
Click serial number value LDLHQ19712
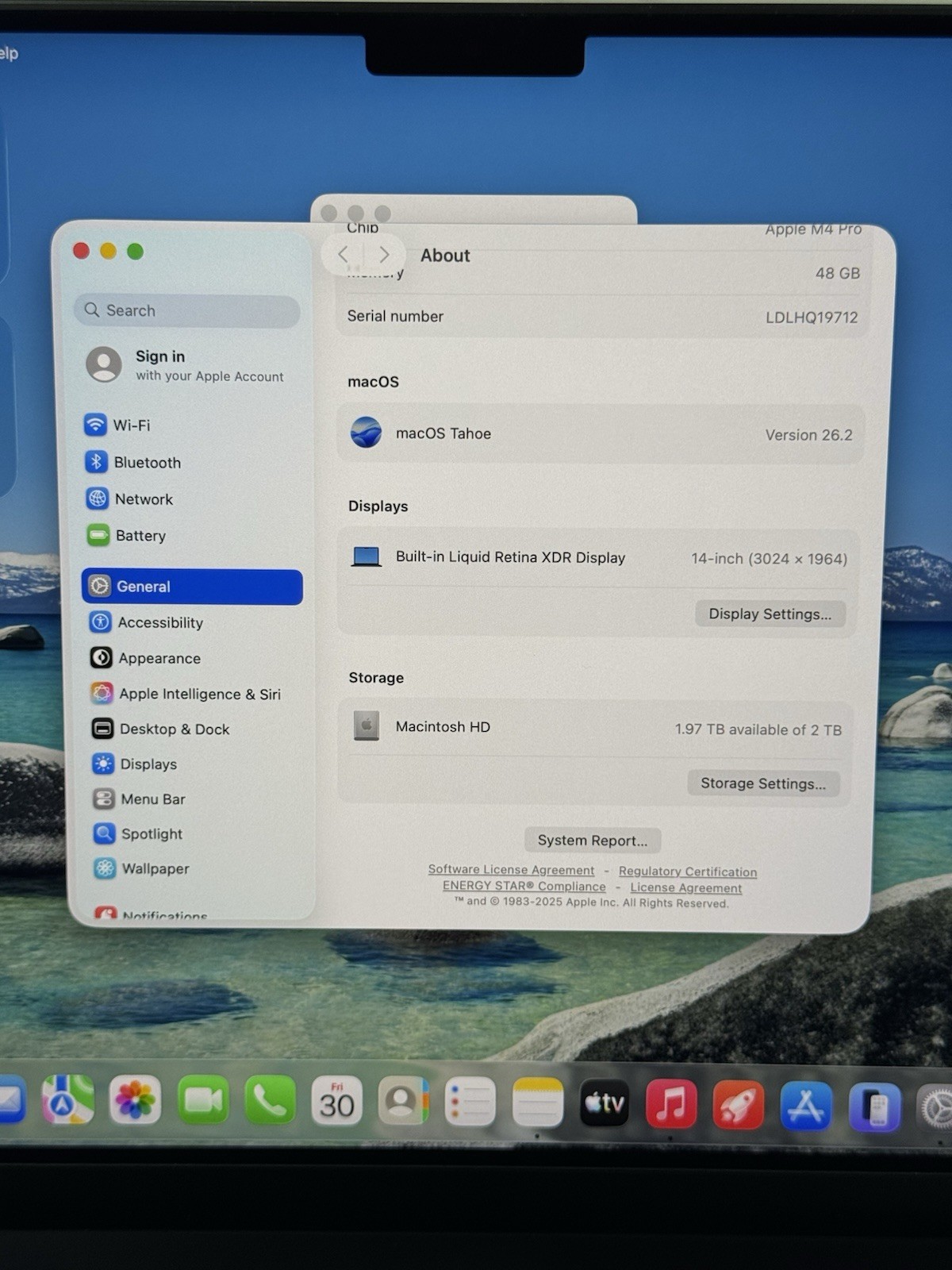coord(812,317)
